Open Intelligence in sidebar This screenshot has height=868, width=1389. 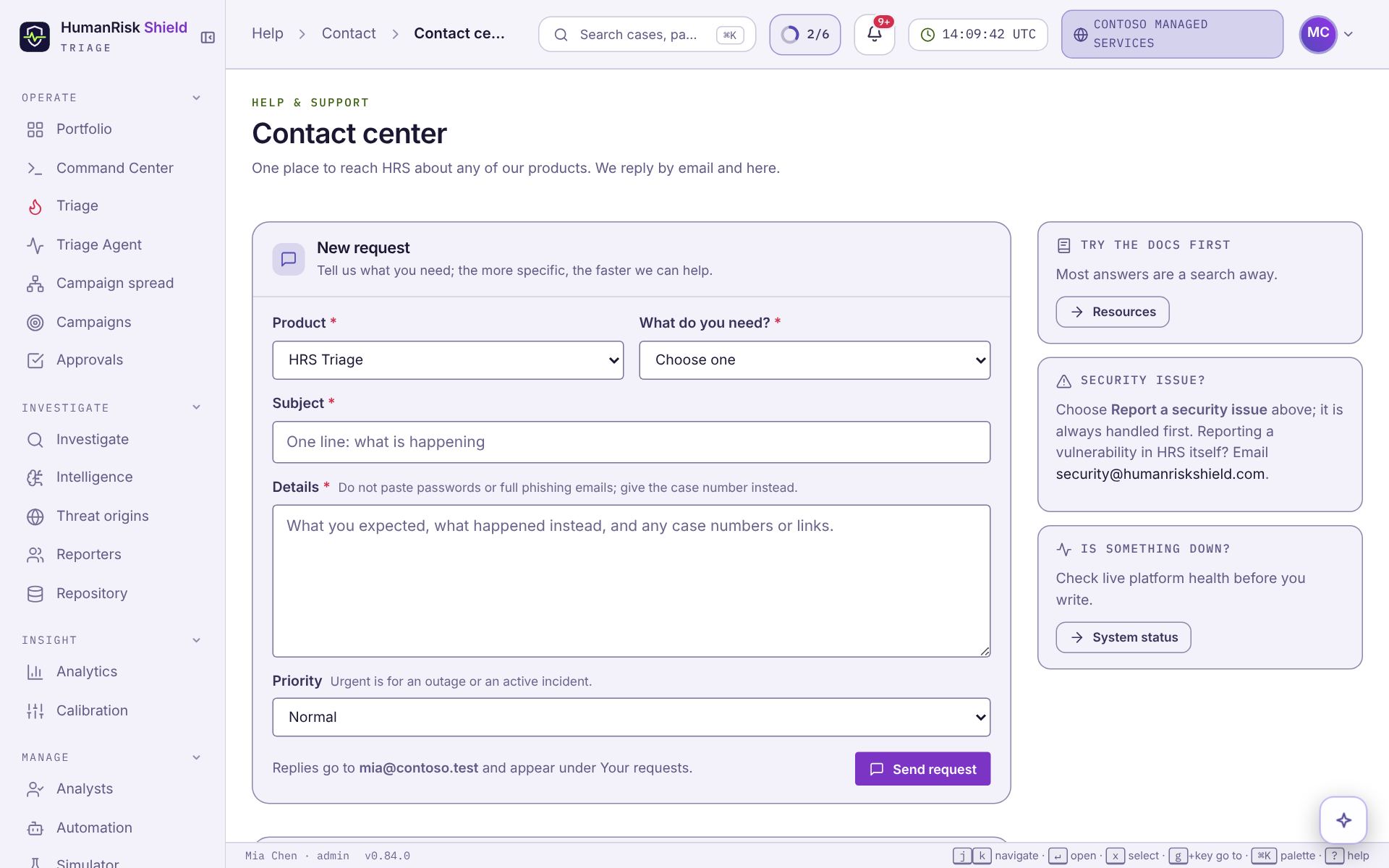coord(112,477)
